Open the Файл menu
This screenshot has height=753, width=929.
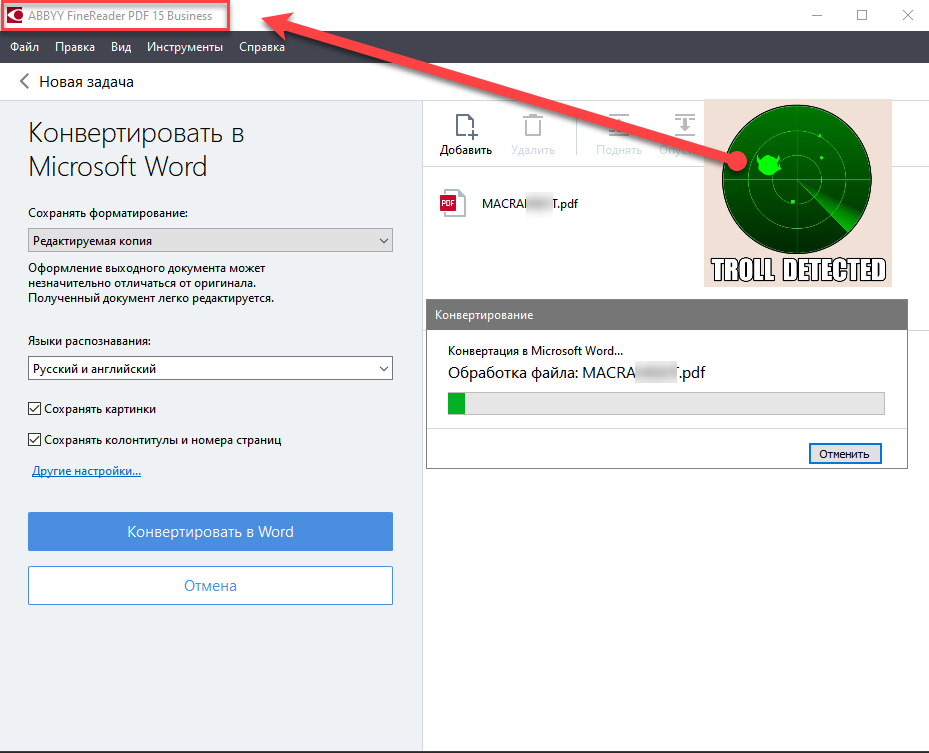pyautogui.click(x=24, y=47)
